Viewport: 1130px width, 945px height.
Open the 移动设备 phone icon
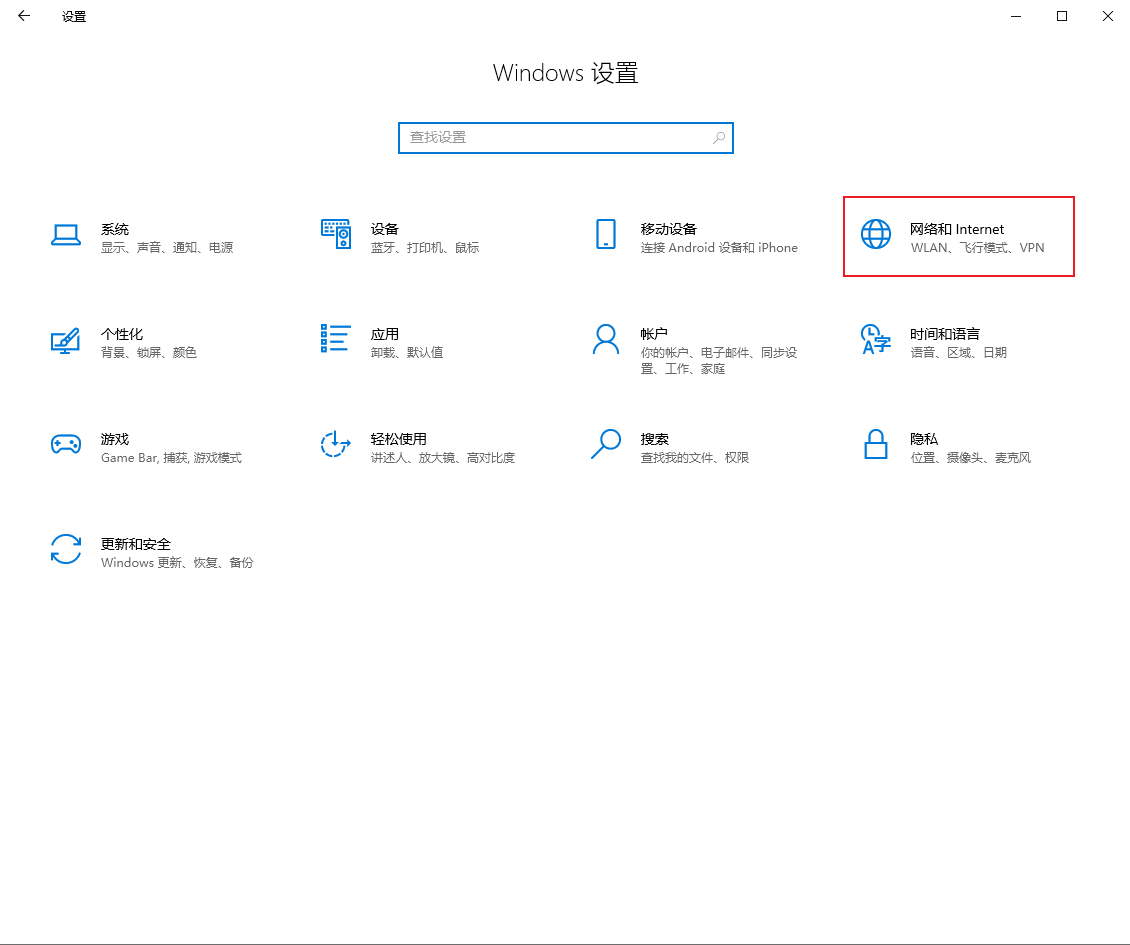pos(606,234)
